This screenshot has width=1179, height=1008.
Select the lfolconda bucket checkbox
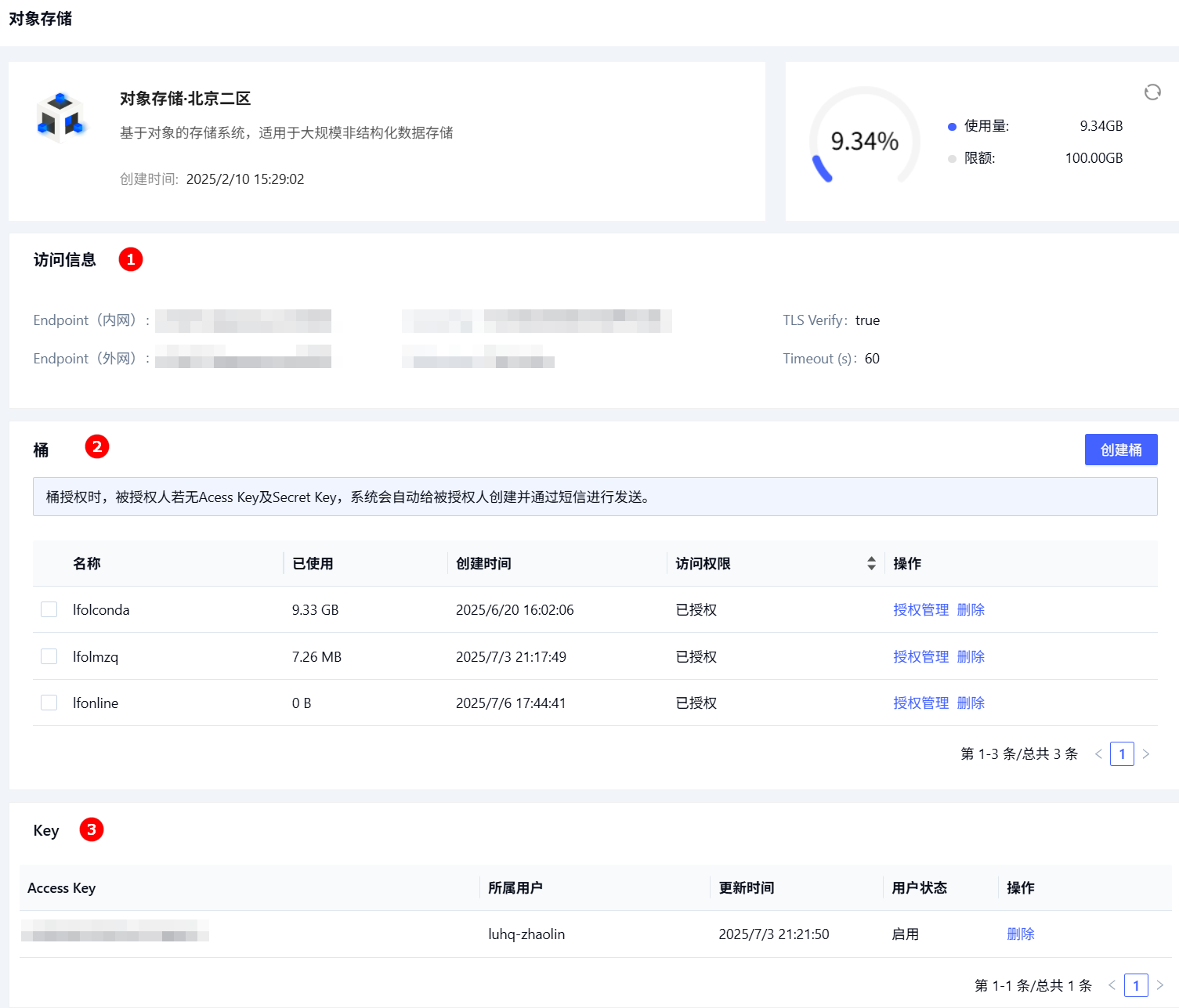pos(49,609)
